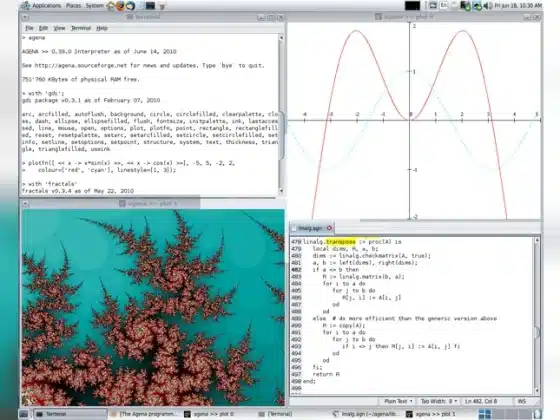Click the Terminal scrollbar down arrow
The height and width of the screenshot is (420, 560).
tap(281, 191)
